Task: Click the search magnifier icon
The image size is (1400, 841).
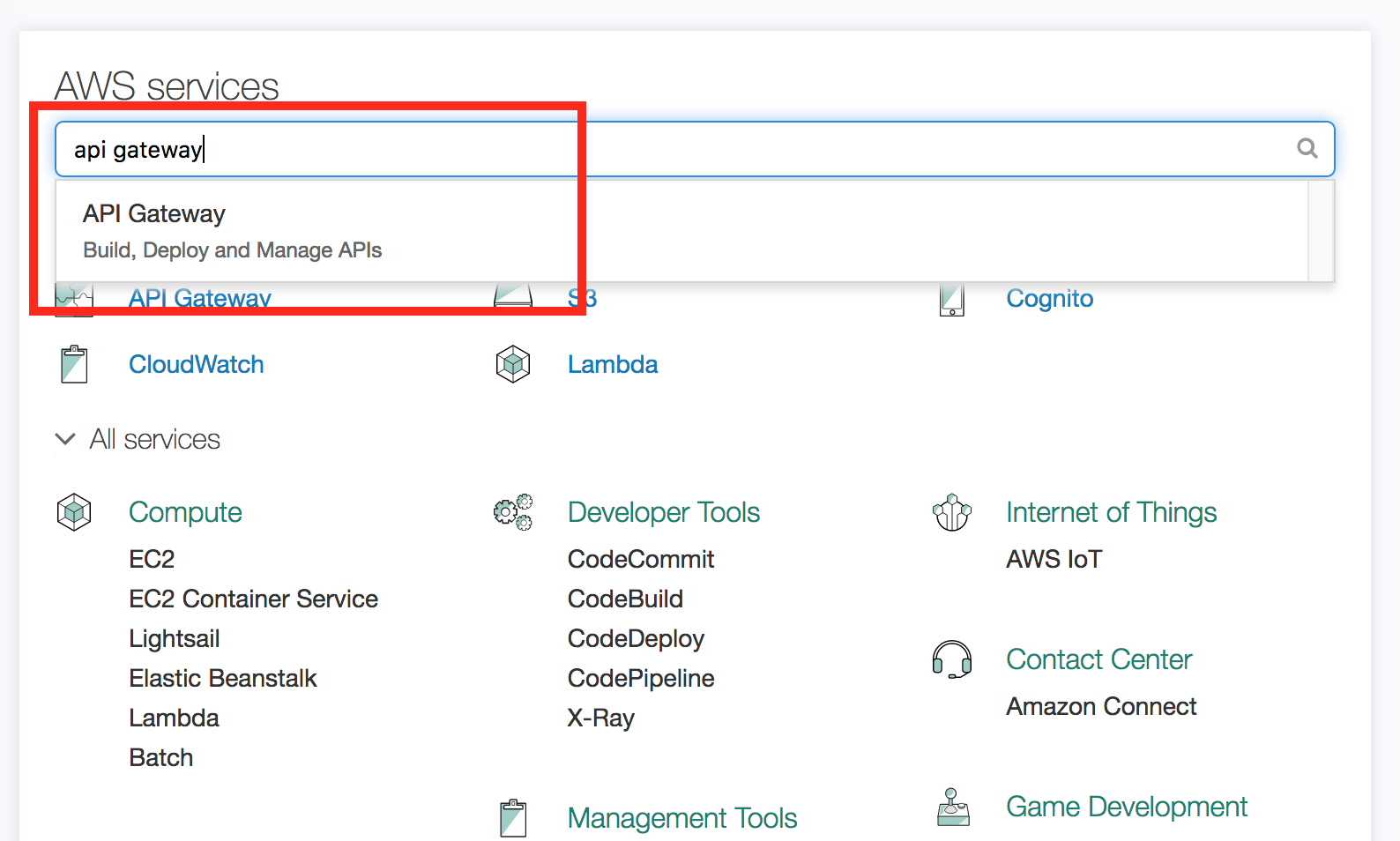Action: 1307,148
